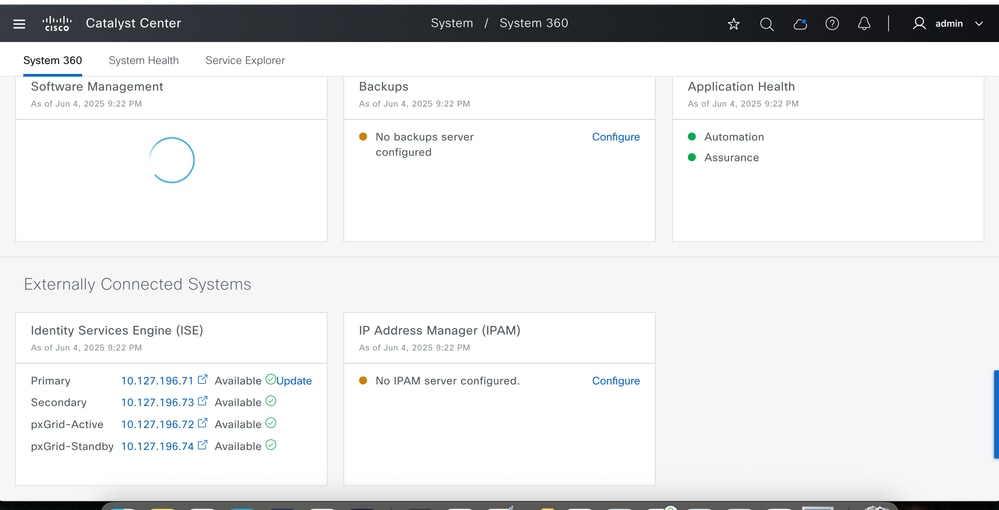Viewport: 999px width, 510px height.
Task: Click the Secondary ISE available checkmark icon
Action: [x=271, y=401]
